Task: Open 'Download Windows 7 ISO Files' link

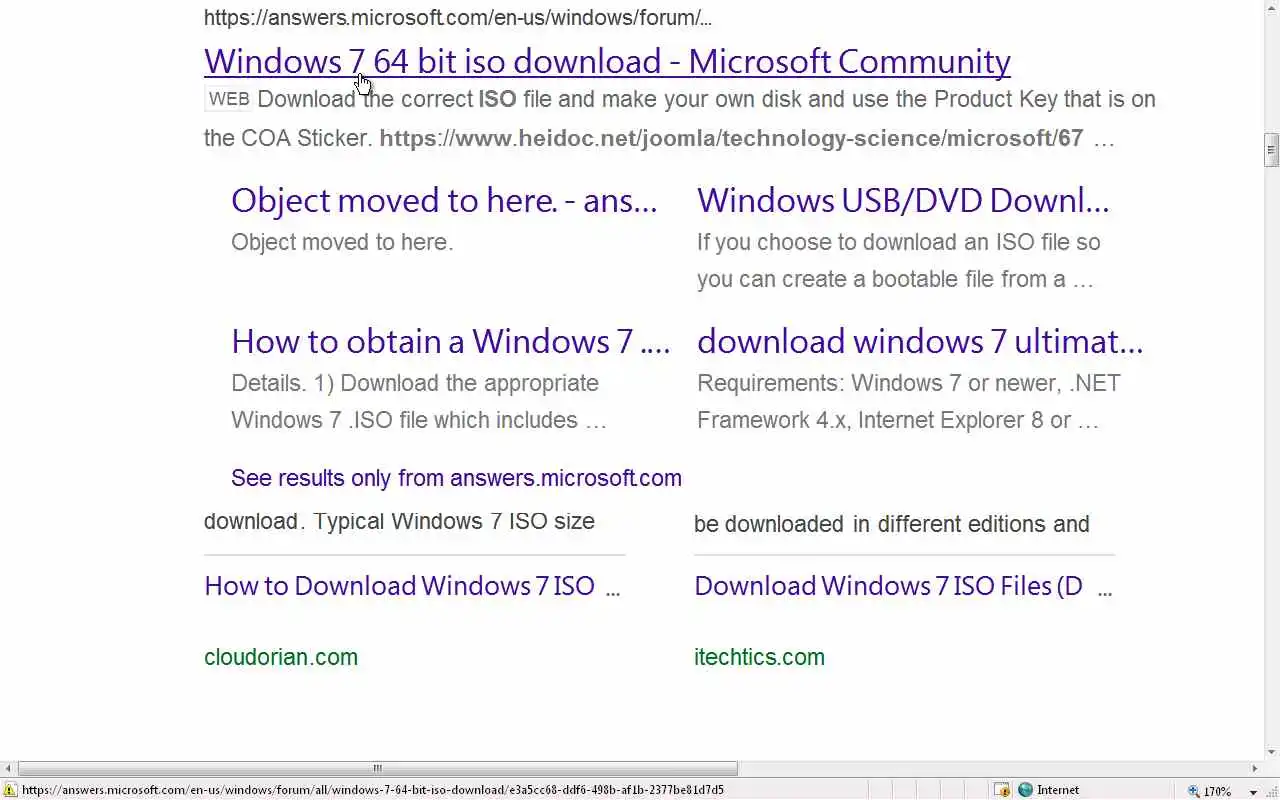Action: pyautogui.click(x=903, y=585)
